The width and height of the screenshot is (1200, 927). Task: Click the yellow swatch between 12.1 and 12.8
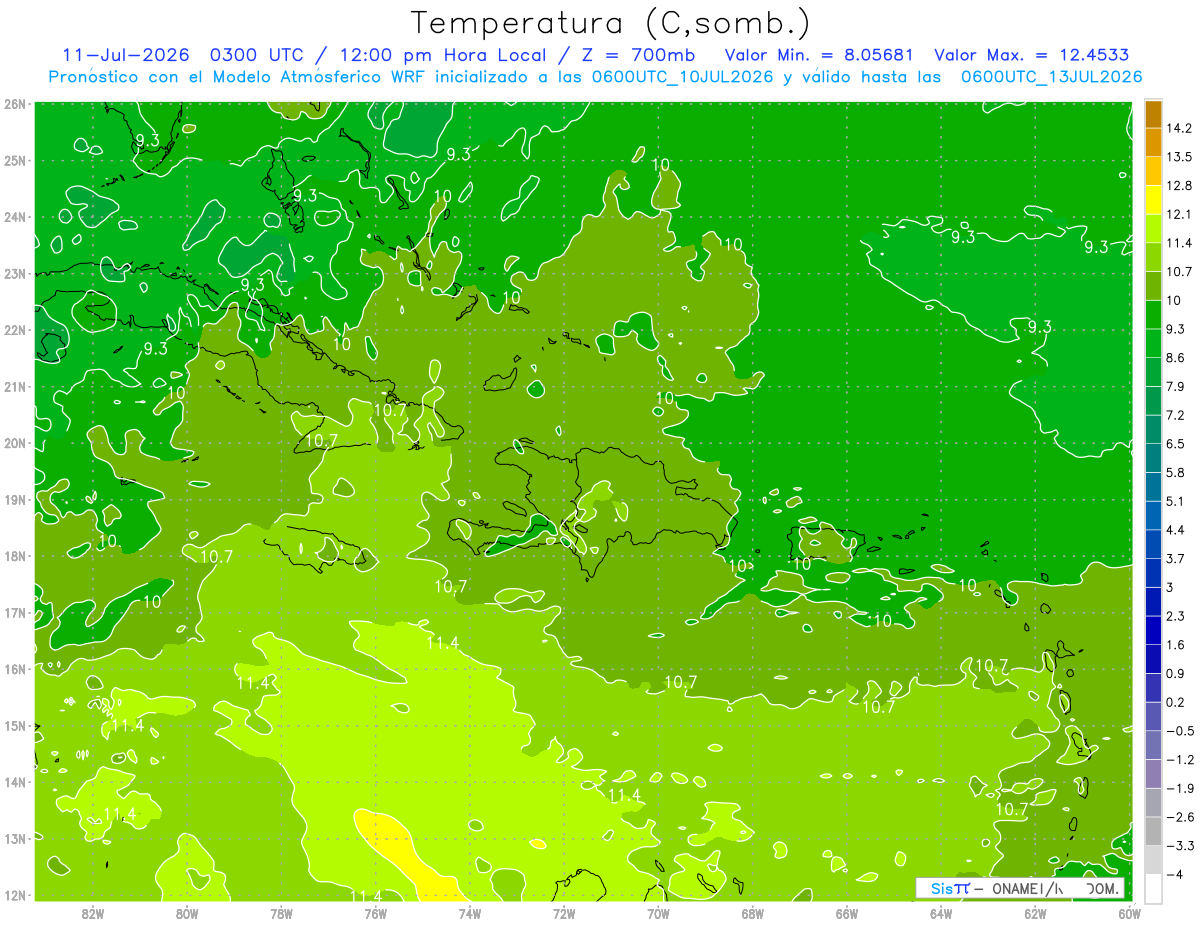coord(1153,200)
